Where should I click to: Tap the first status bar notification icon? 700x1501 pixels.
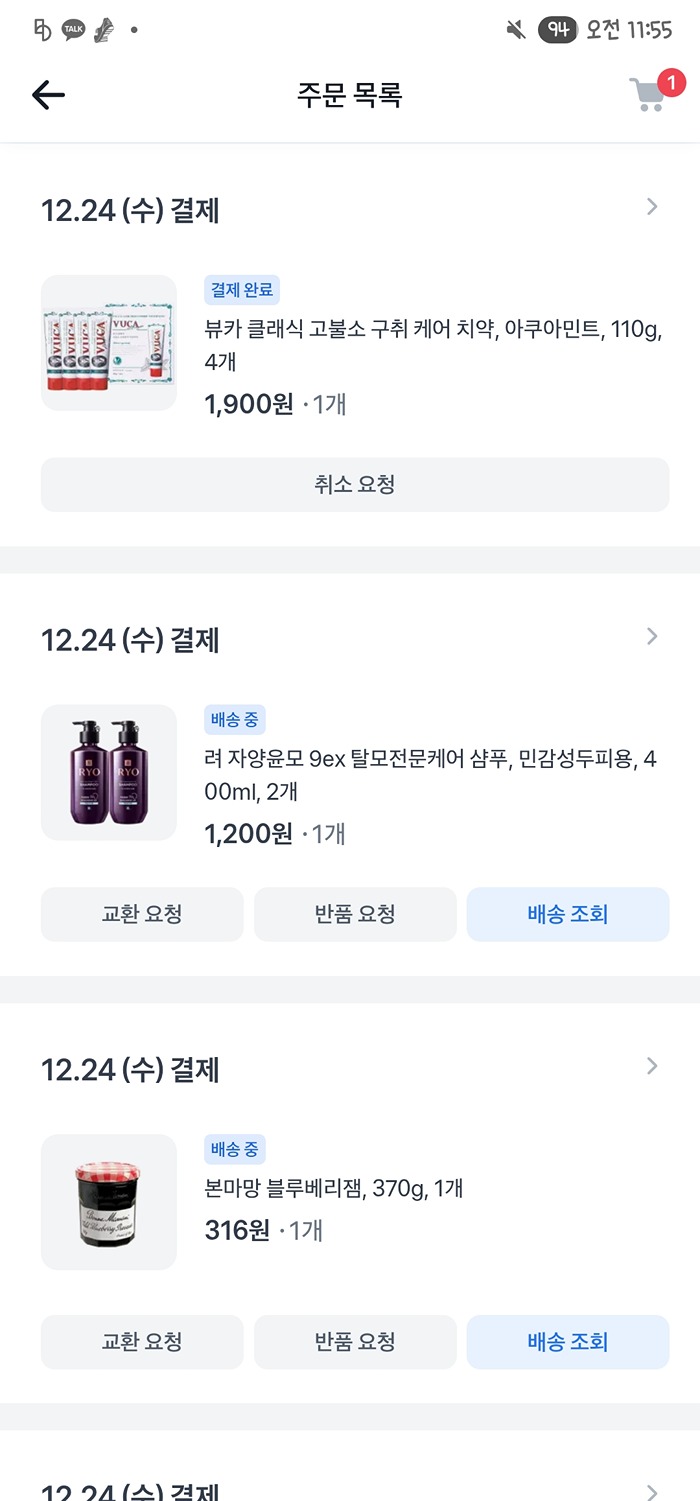coord(43,30)
